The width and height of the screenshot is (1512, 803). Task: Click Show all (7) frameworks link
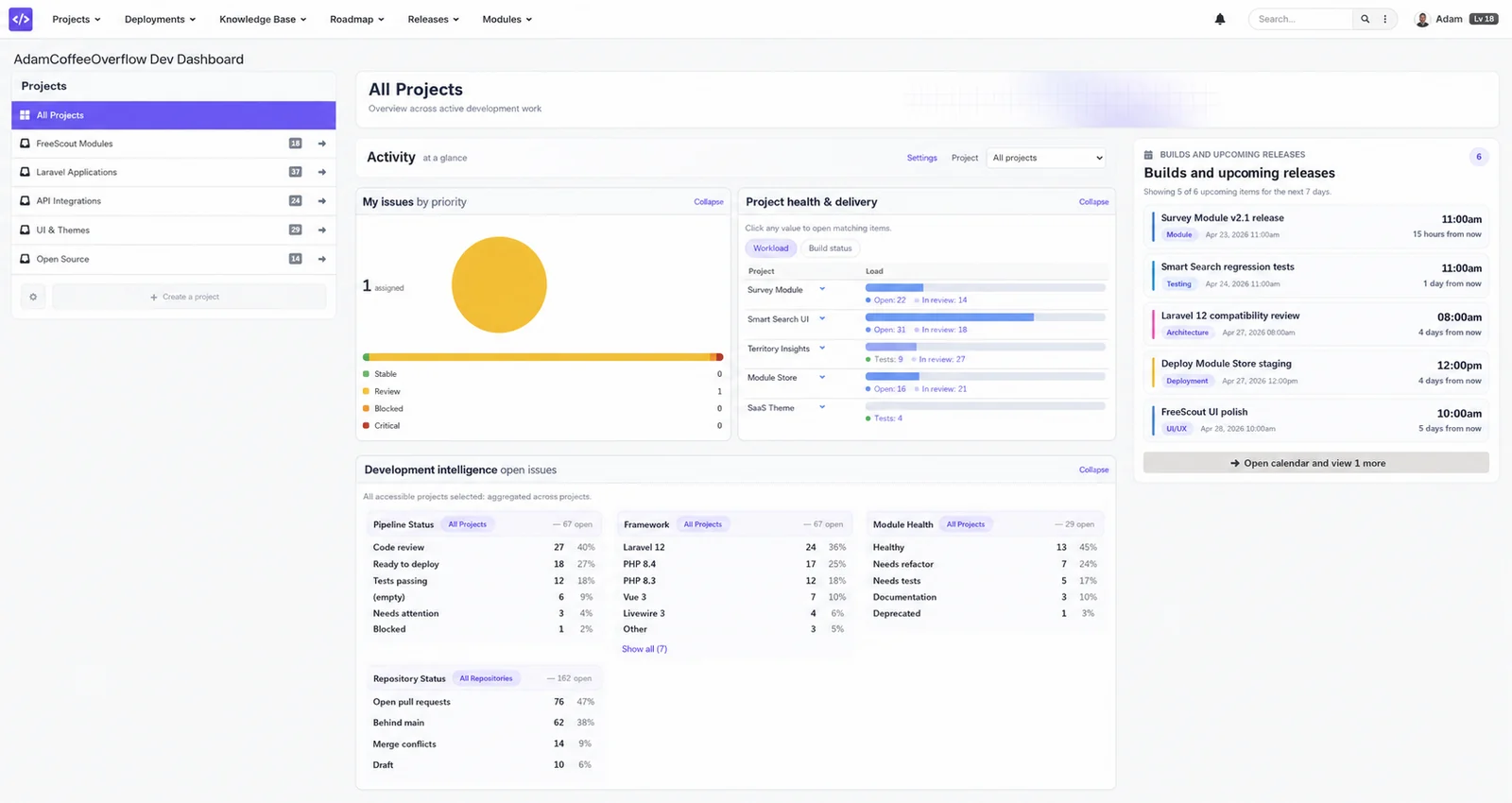pos(644,649)
